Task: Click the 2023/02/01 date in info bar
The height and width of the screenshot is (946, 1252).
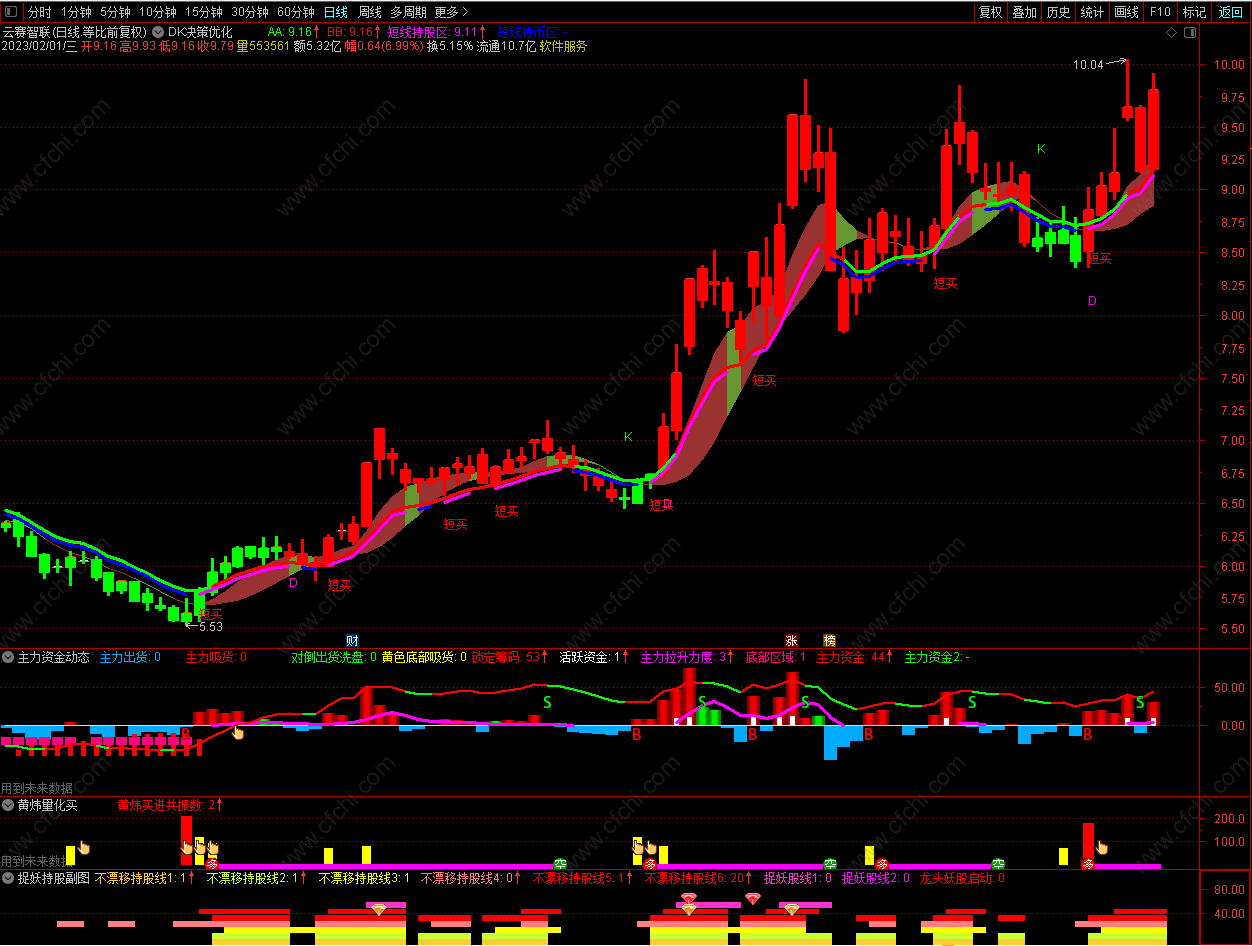Action: pos(33,46)
